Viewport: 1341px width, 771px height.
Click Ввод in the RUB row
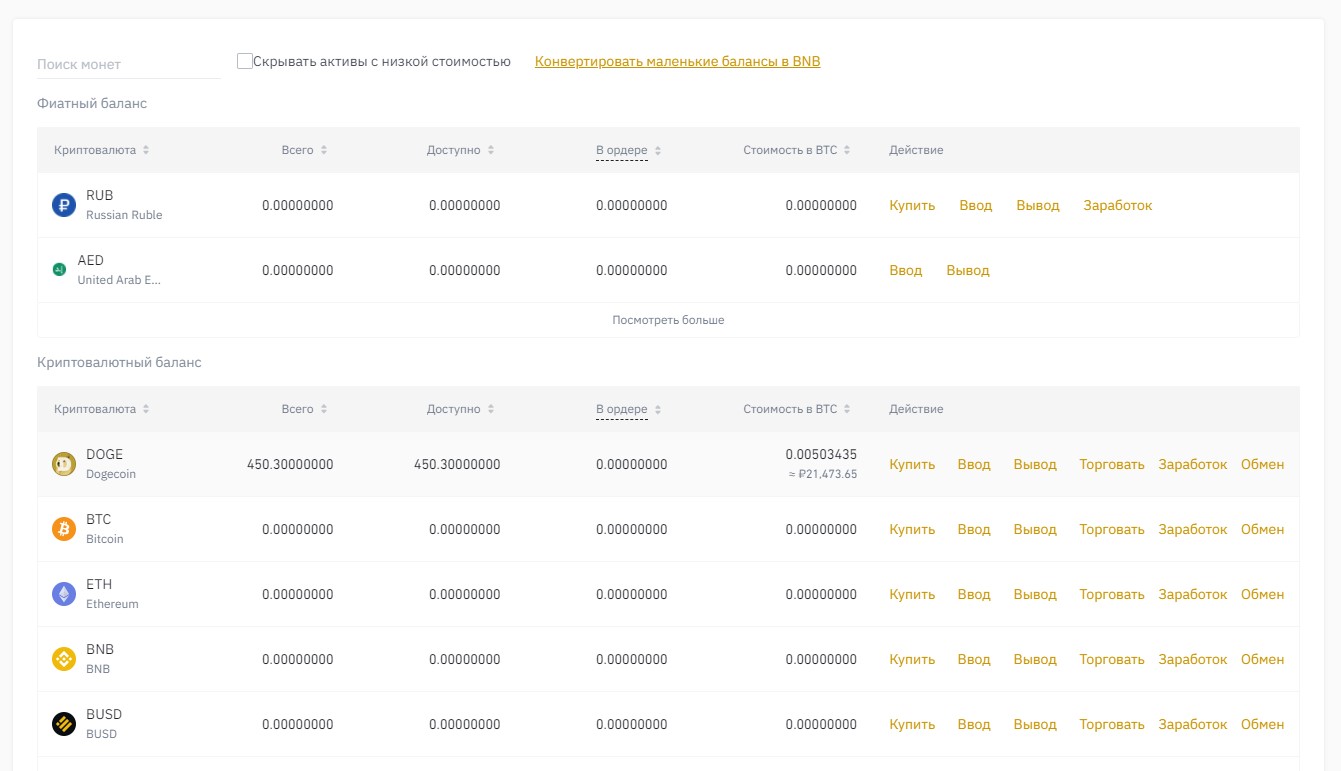pos(976,205)
